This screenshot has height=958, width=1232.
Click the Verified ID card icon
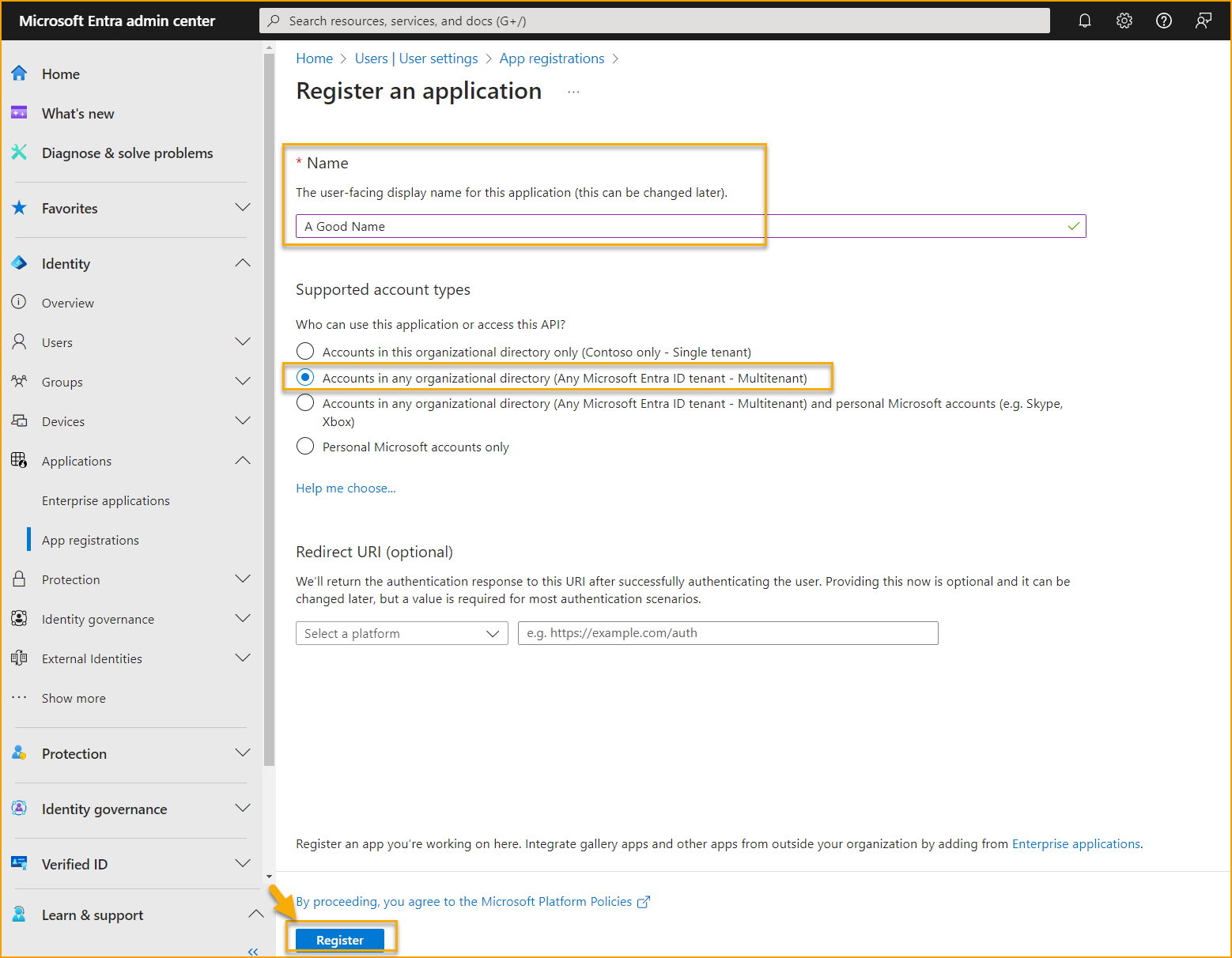19,863
